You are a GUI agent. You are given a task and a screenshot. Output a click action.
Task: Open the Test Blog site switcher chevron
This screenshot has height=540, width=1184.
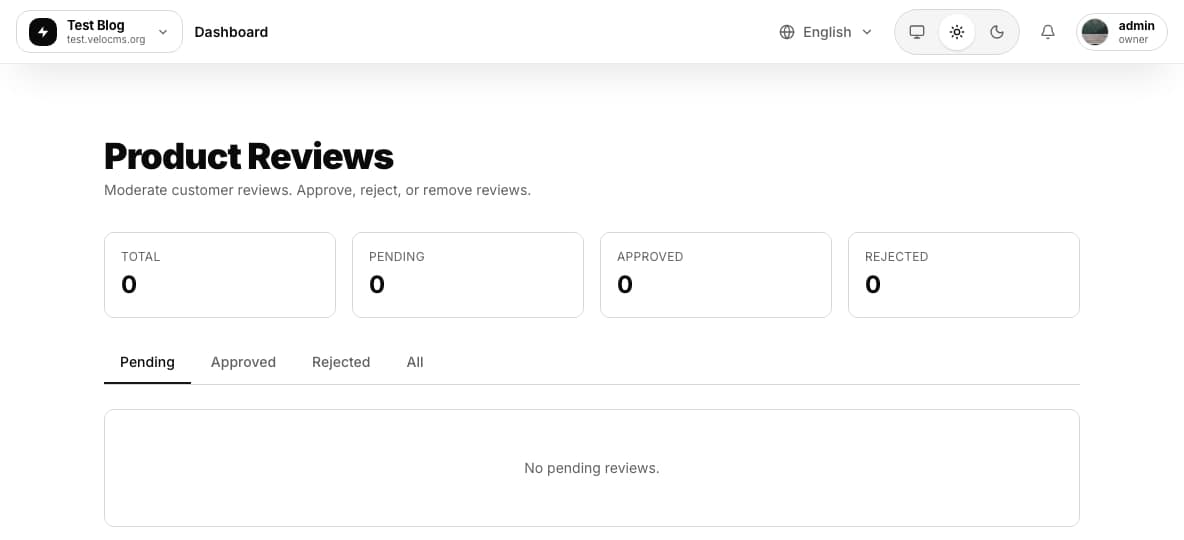(163, 32)
